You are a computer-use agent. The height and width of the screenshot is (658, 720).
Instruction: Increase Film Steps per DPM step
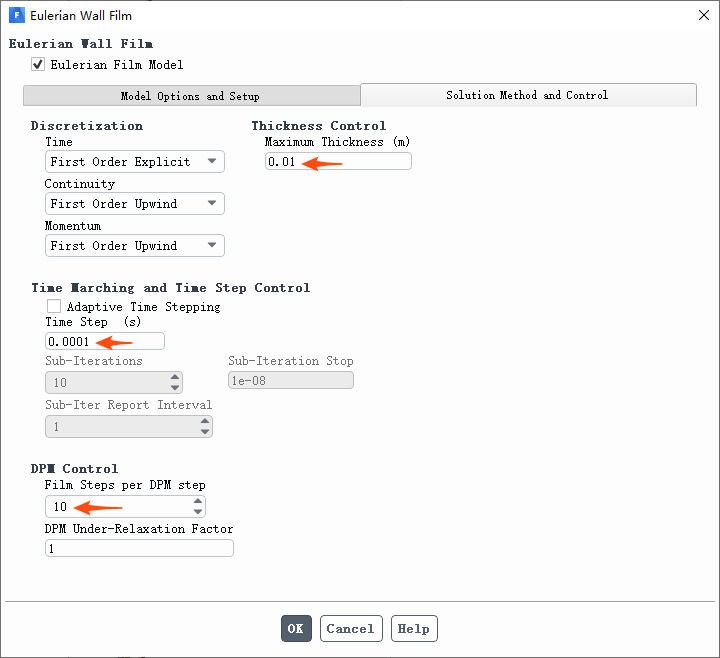198,501
